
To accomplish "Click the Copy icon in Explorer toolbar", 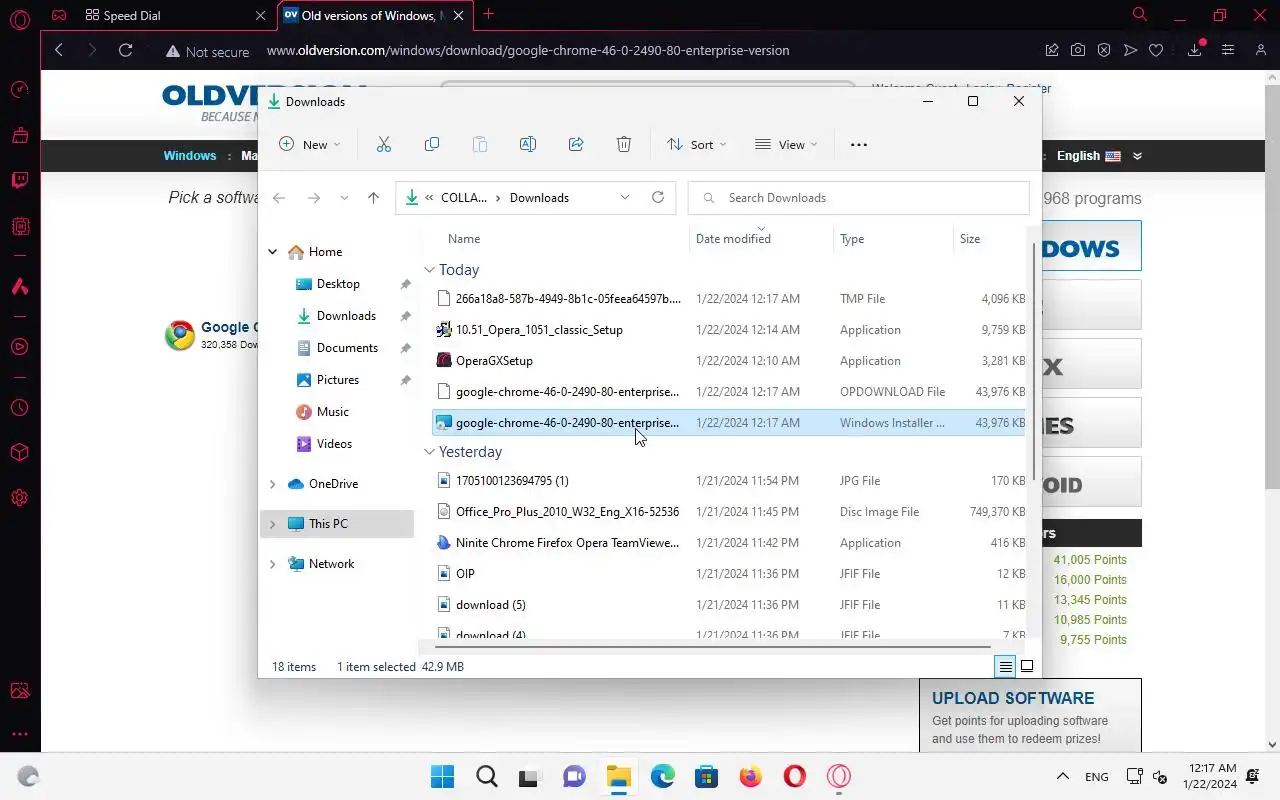I will pos(432,144).
